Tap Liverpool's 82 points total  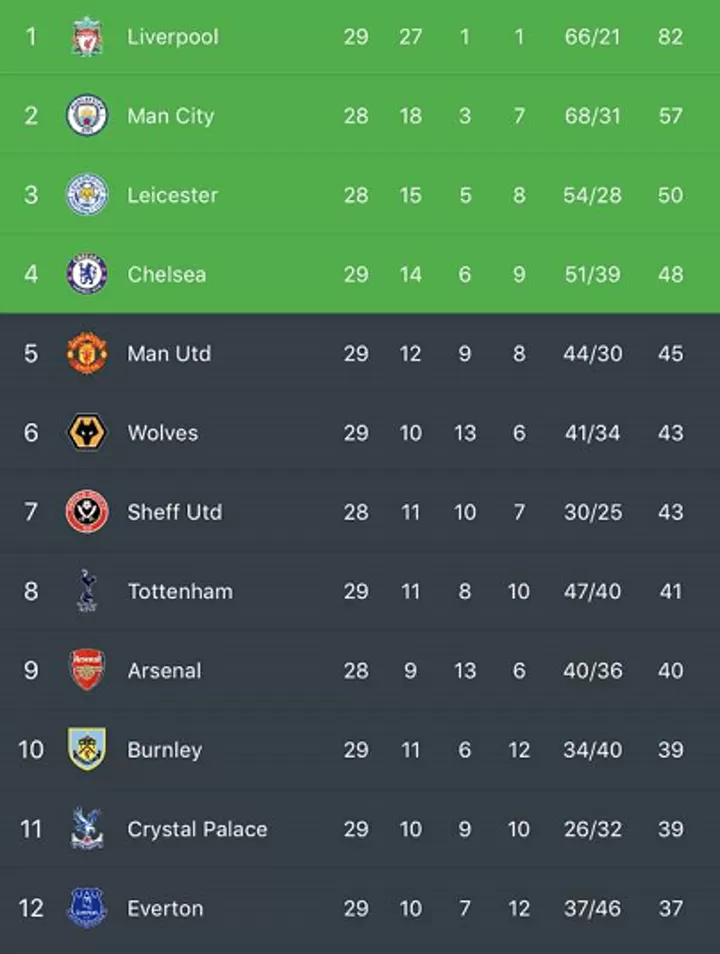[x=670, y=37]
